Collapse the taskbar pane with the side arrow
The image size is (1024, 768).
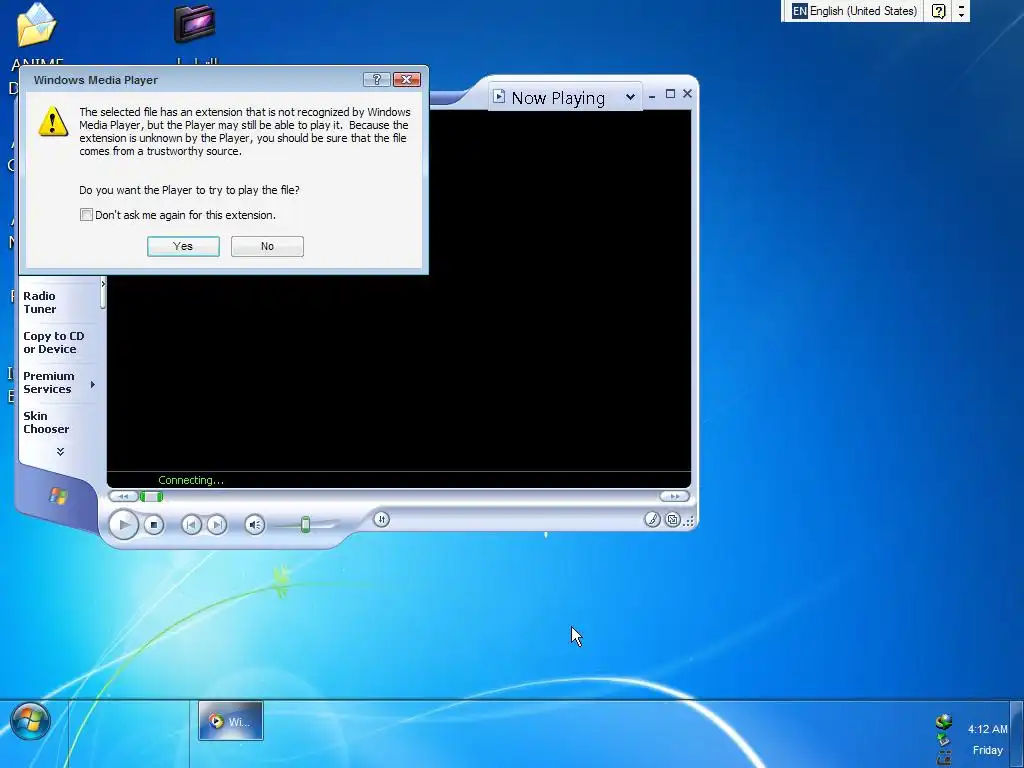click(103, 284)
